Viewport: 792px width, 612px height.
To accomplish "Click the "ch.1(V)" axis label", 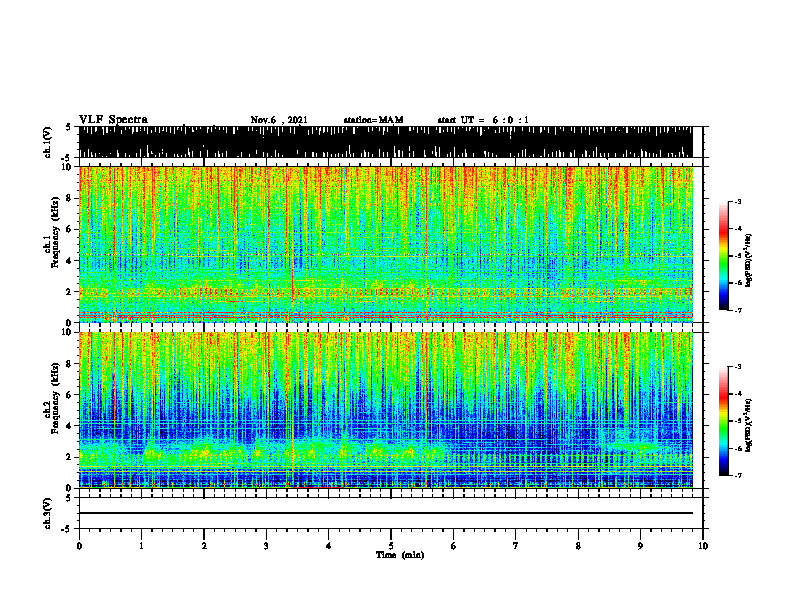I will point(48,142).
